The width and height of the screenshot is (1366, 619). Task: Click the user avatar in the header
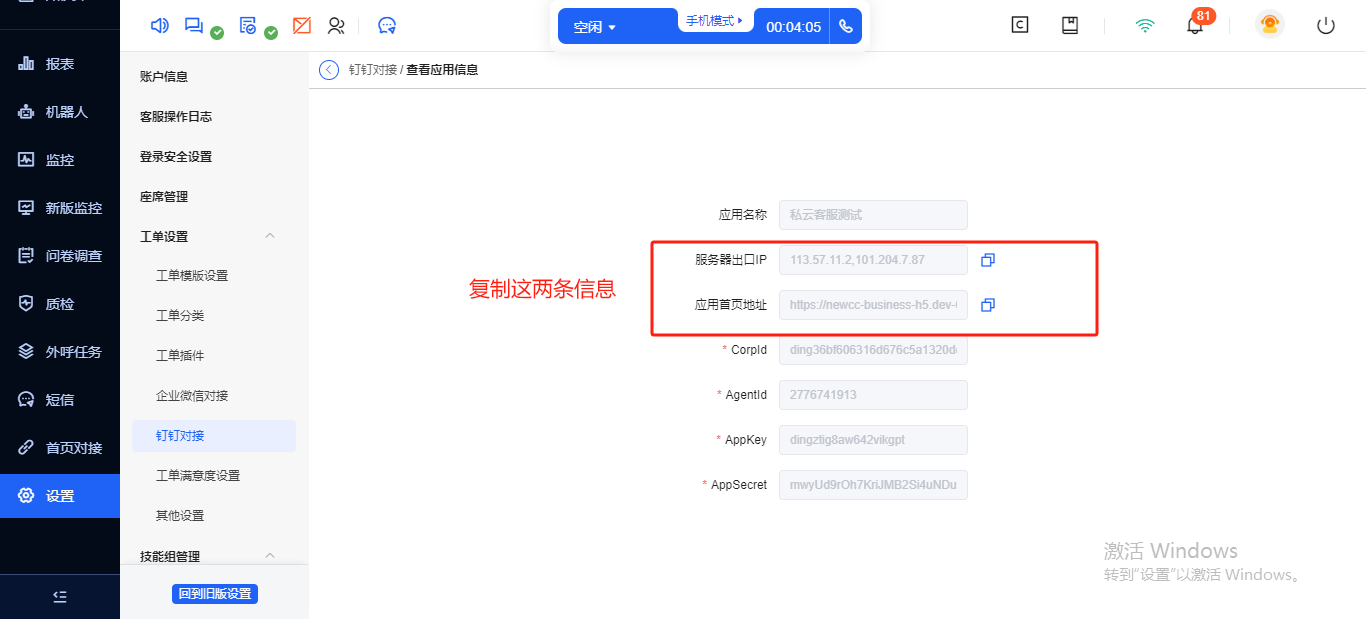tap(1270, 25)
